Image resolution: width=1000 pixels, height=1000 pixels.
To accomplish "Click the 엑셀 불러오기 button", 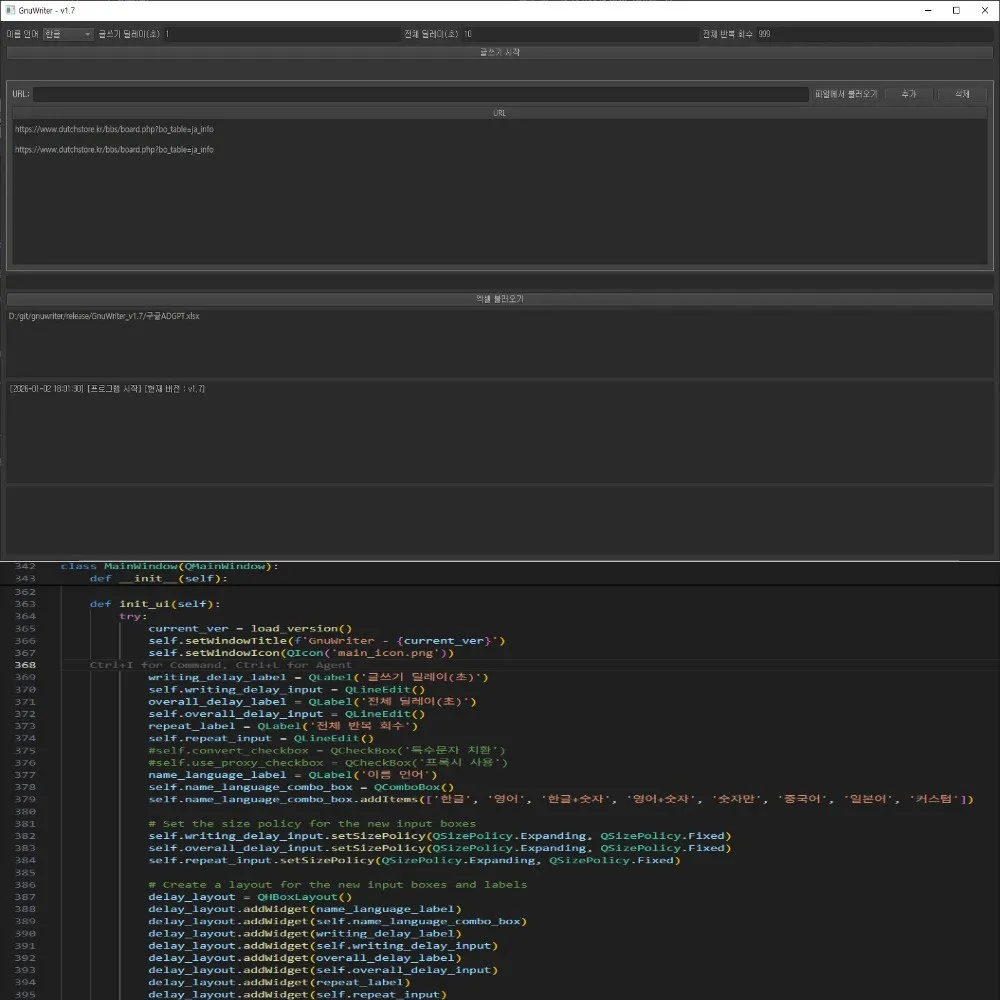I will (x=499, y=298).
